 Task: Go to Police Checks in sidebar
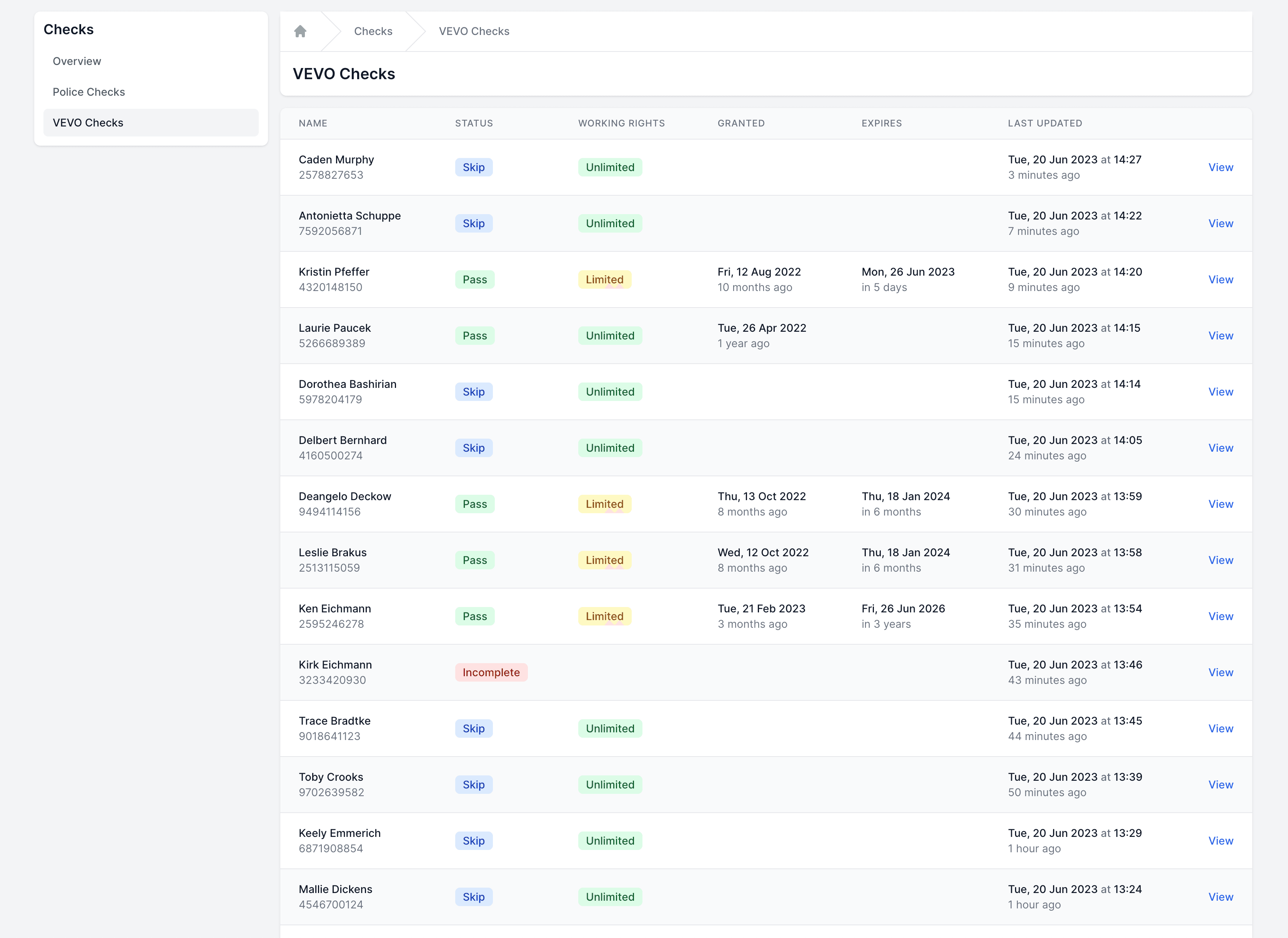click(88, 92)
